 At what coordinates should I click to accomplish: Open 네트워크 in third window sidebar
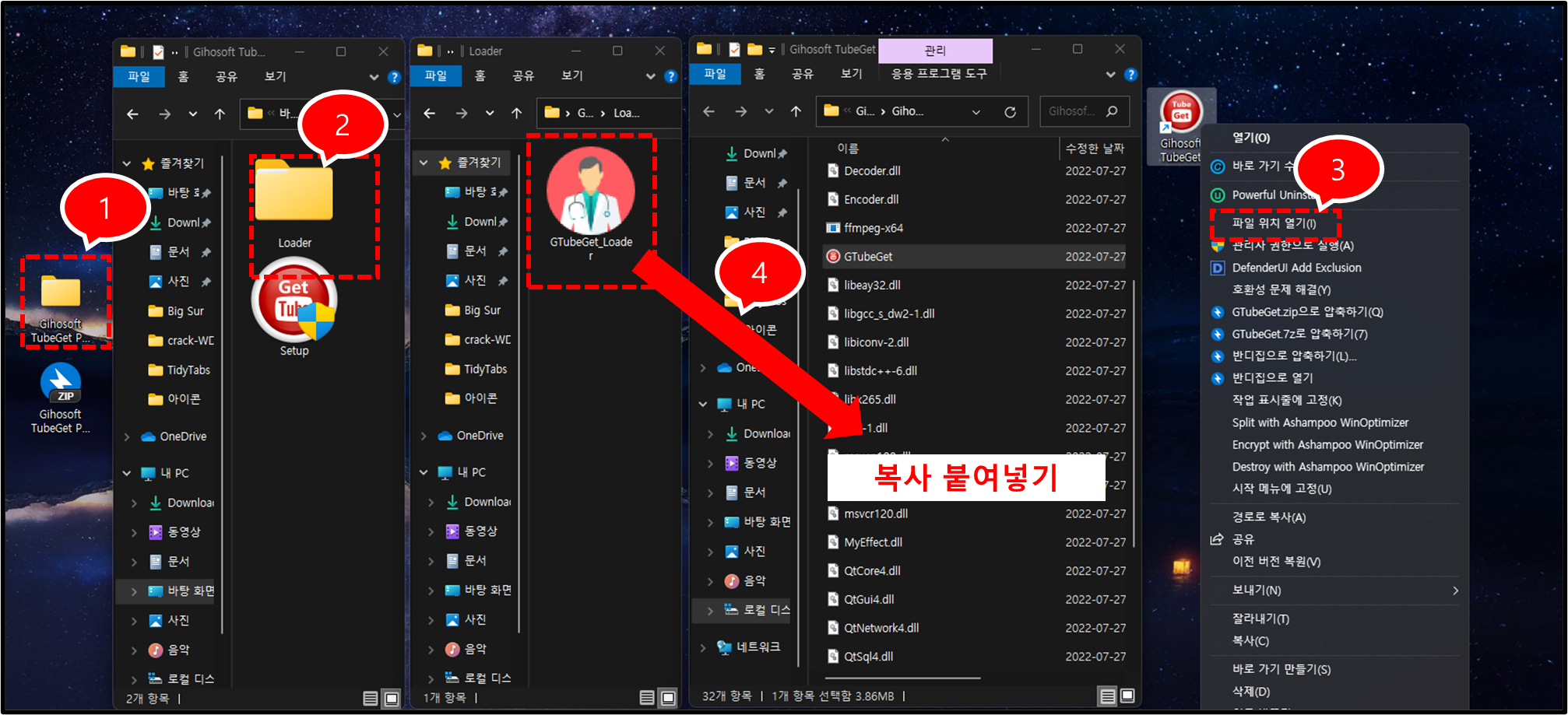click(758, 647)
